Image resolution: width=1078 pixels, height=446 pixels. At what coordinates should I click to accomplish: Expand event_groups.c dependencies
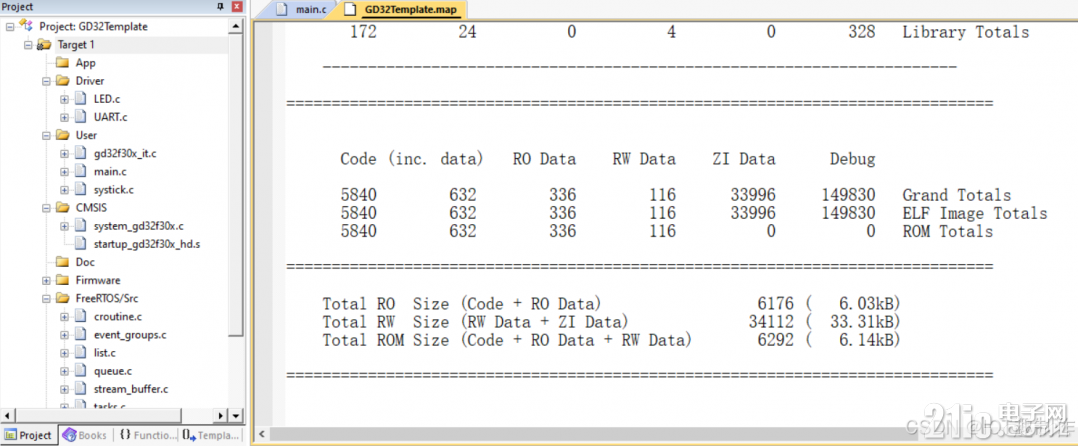[65, 335]
